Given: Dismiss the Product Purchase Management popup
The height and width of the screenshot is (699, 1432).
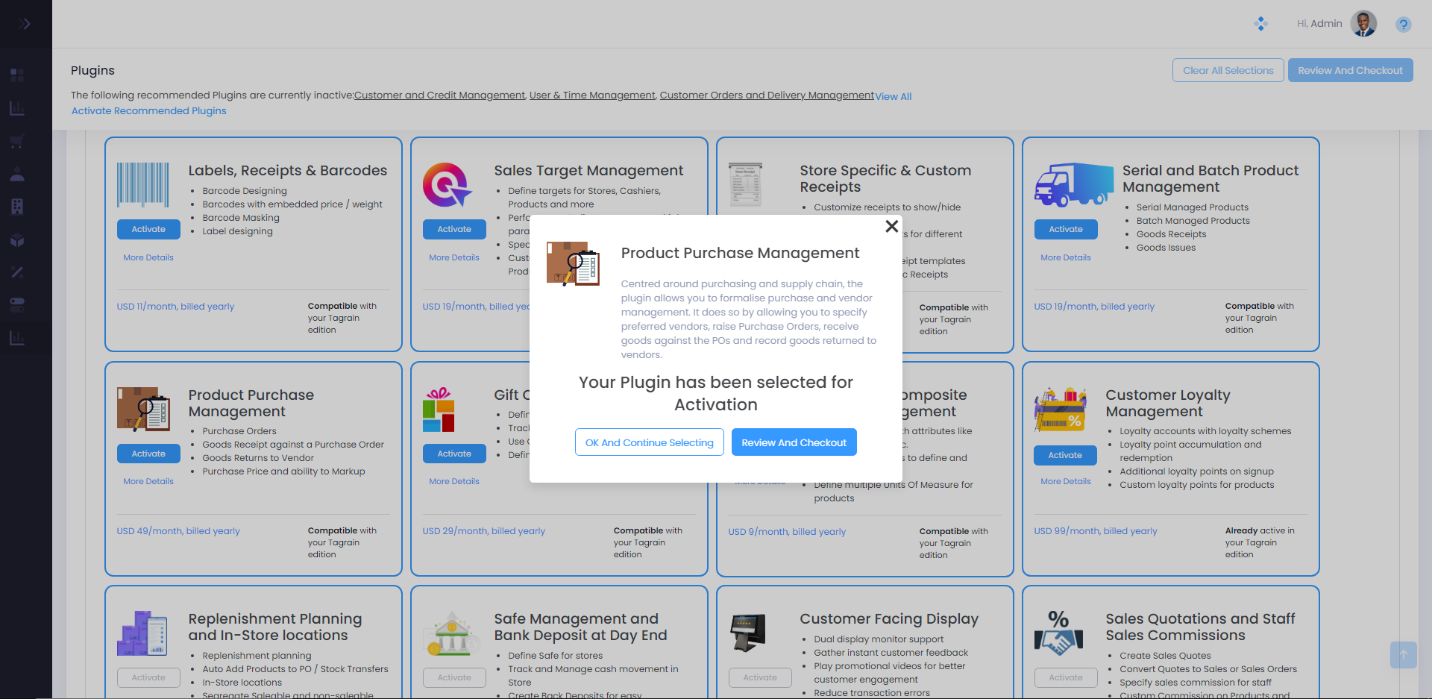Looking at the screenshot, I should pyautogui.click(x=891, y=226).
